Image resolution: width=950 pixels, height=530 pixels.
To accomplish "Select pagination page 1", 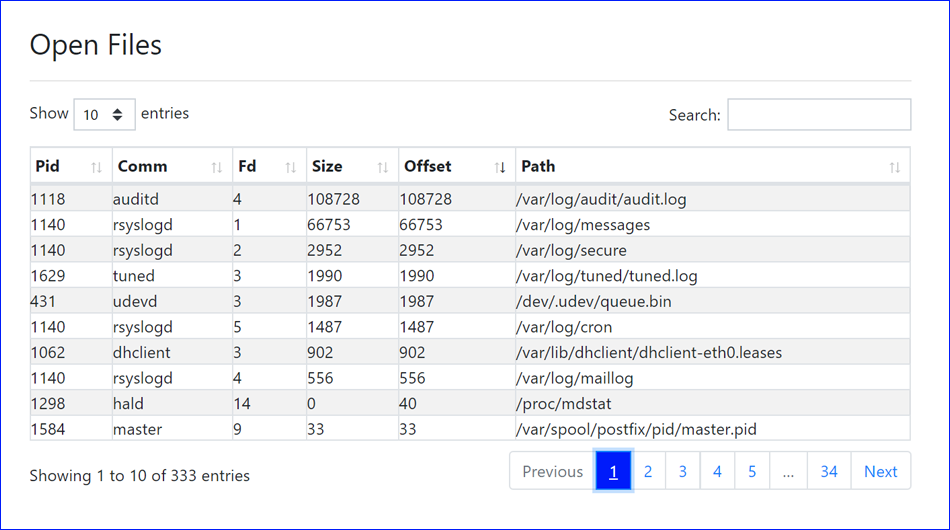I will [x=613, y=471].
